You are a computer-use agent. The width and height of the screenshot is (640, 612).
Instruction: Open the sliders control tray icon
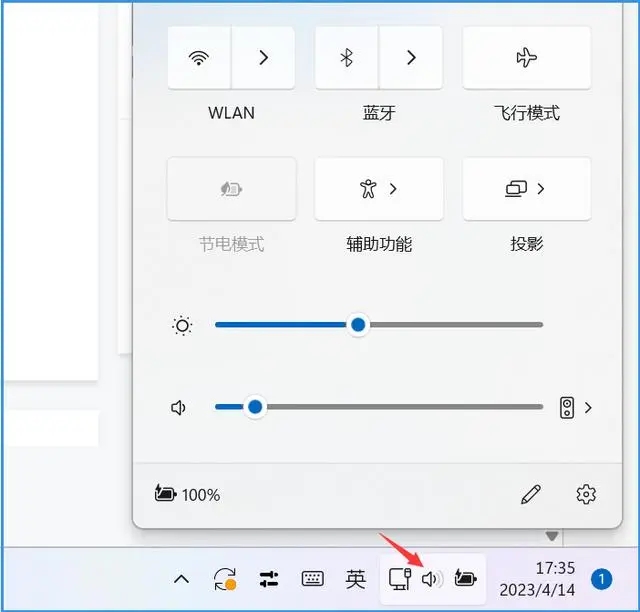coord(269,579)
